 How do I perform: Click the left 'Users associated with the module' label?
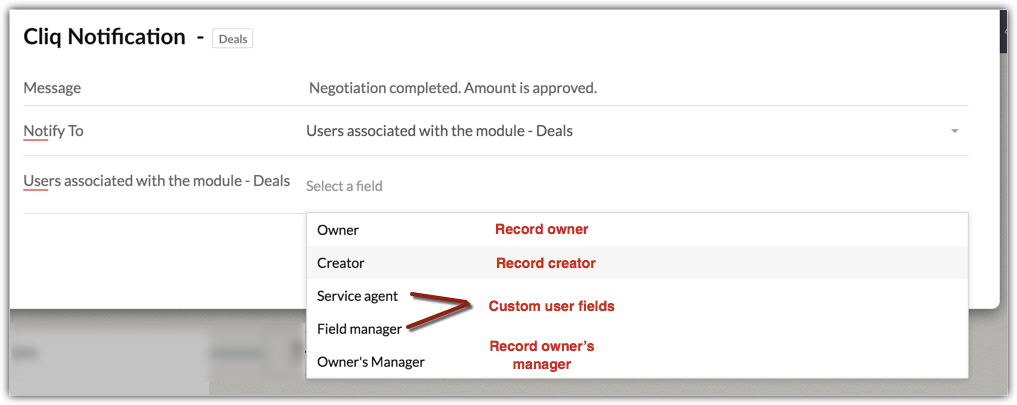pyautogui.click(x=156, y=181)
